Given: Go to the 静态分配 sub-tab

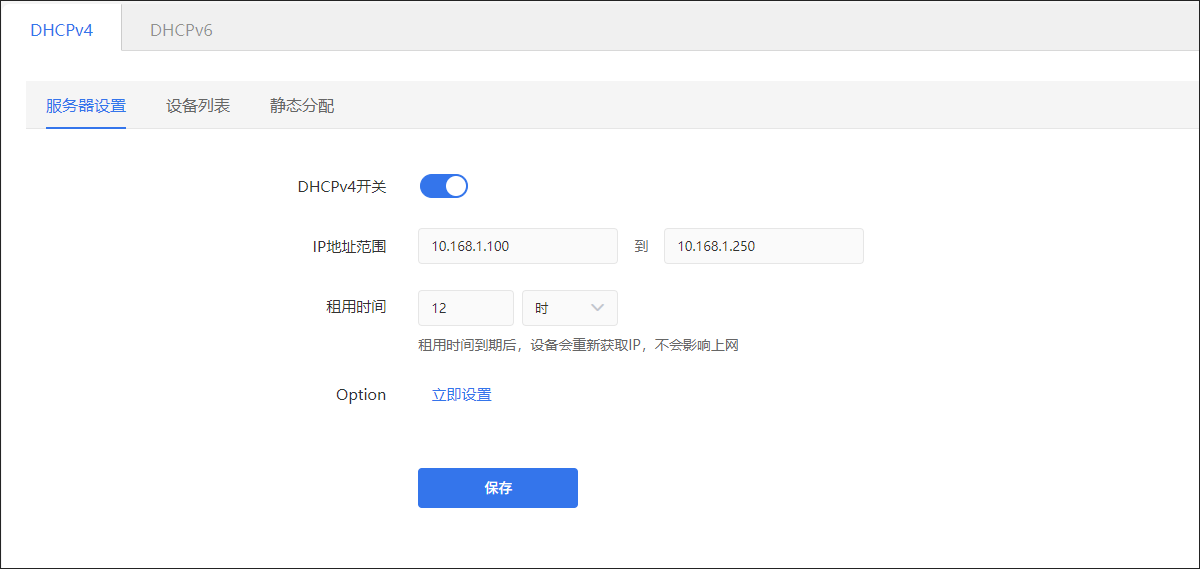Looking at the screenshot, I should click(x=302, y=105).
